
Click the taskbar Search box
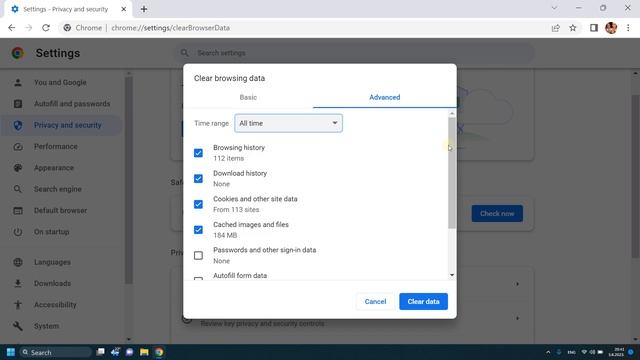56,352
